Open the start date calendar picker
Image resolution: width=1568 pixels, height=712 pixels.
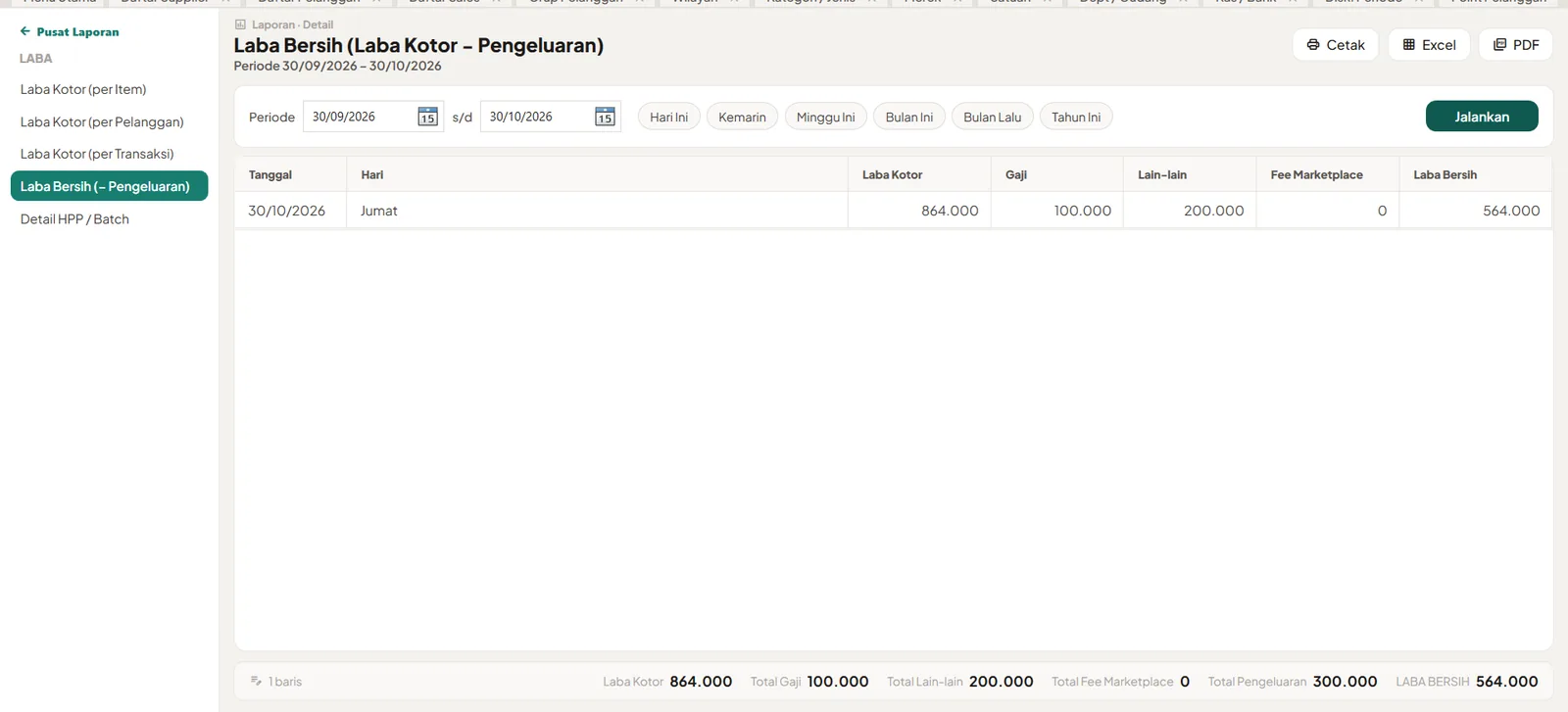pos(427,117)
